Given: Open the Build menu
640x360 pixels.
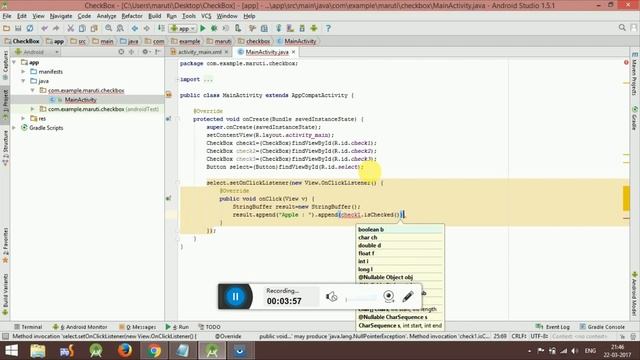Looking at the screenshot, I should click(154, 16).
